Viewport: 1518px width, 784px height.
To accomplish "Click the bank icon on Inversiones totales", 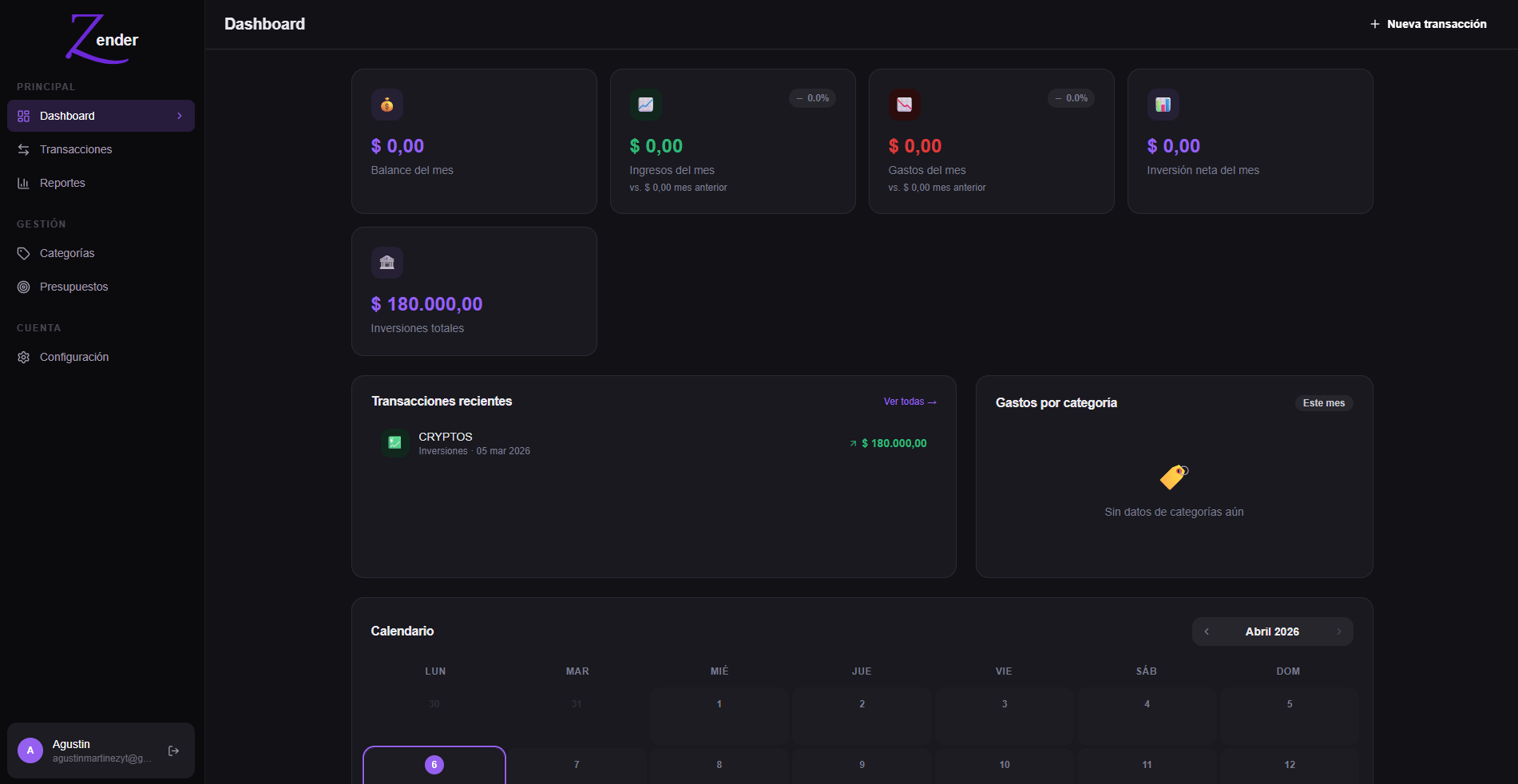I will 386,263.
